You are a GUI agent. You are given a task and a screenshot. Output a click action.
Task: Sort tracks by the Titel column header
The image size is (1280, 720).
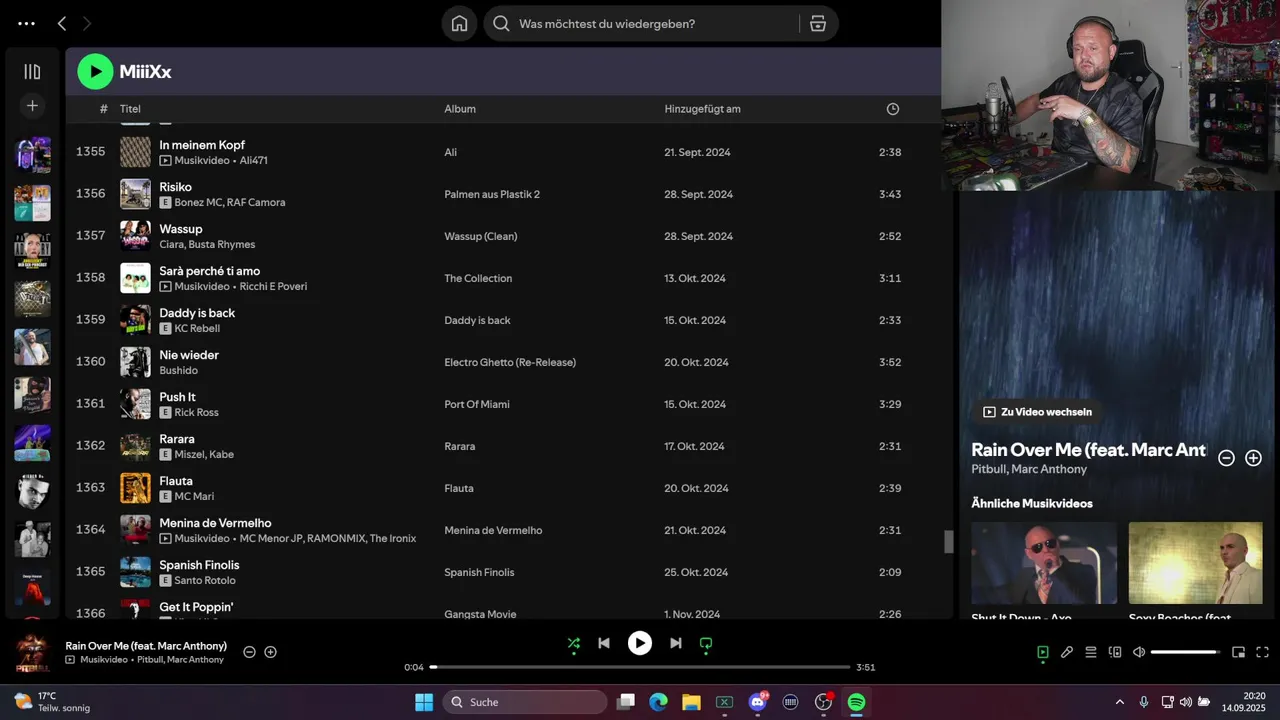[130, 109]
